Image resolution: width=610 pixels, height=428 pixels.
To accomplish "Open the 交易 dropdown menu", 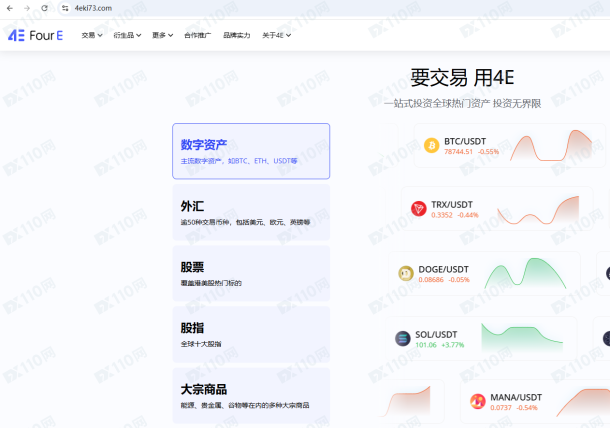I will tap(92, 35).
